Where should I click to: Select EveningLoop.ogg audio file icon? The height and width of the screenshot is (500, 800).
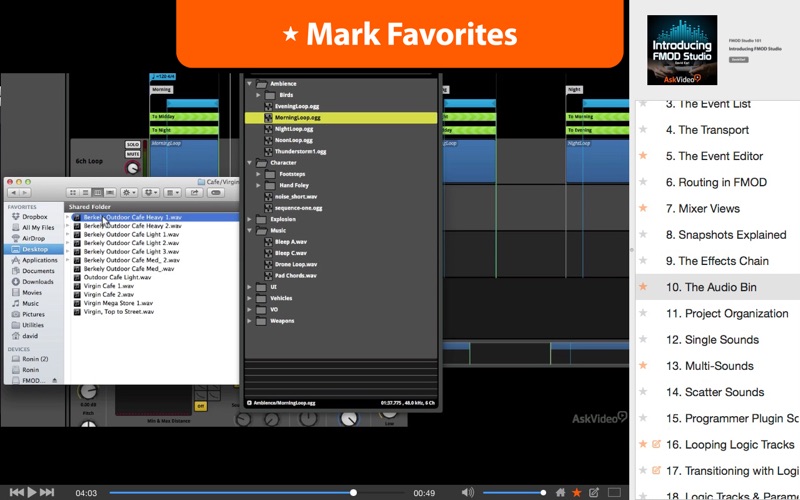point(268,106)
